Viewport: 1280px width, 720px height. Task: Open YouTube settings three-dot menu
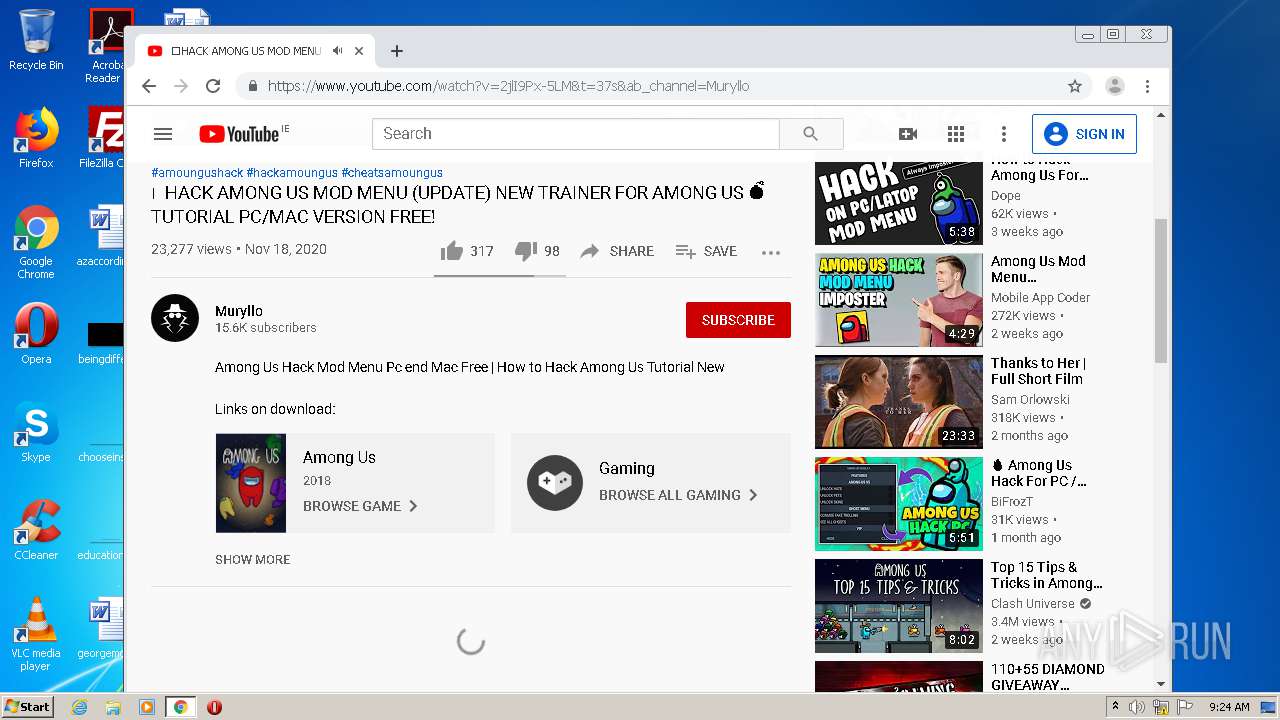[1004, 134]
